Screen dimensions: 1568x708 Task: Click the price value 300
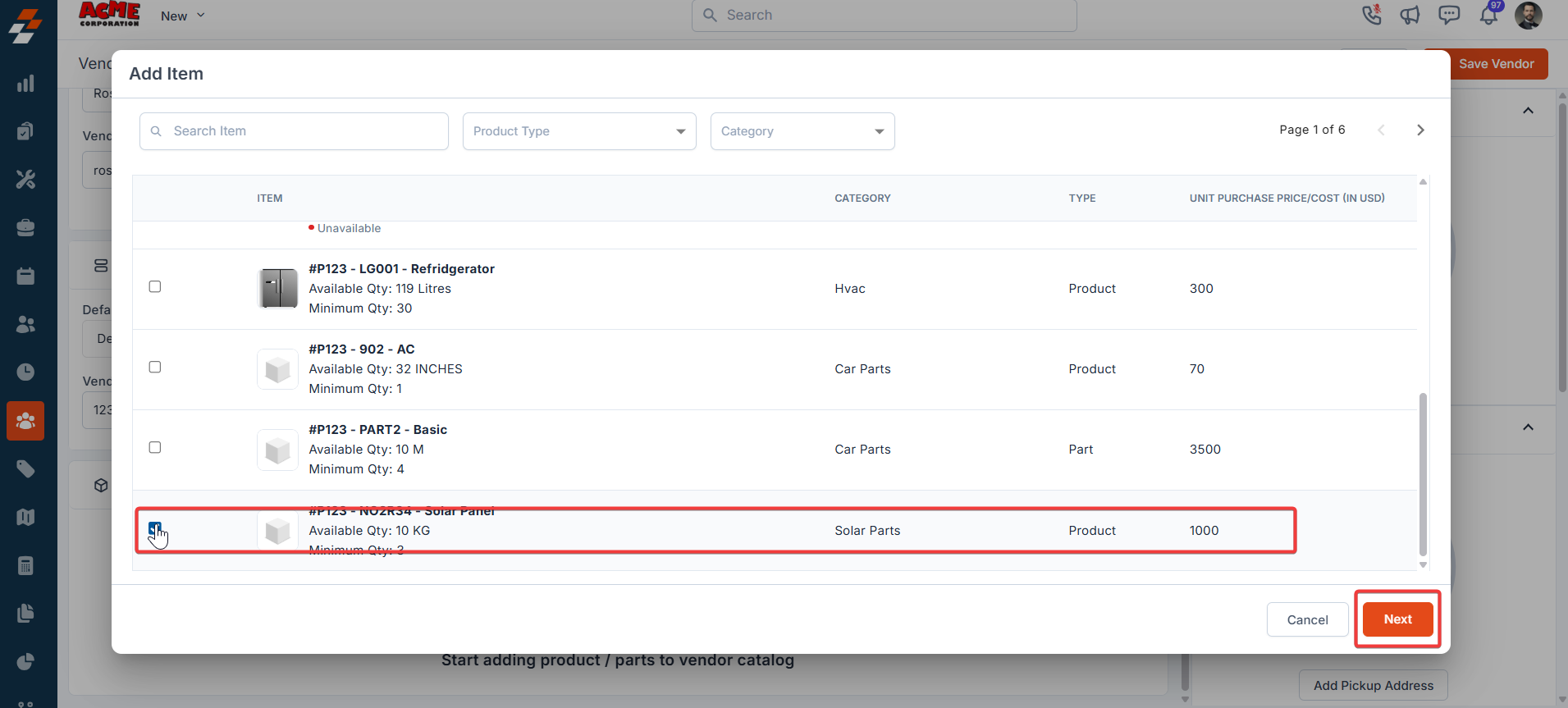point(1201,289)
